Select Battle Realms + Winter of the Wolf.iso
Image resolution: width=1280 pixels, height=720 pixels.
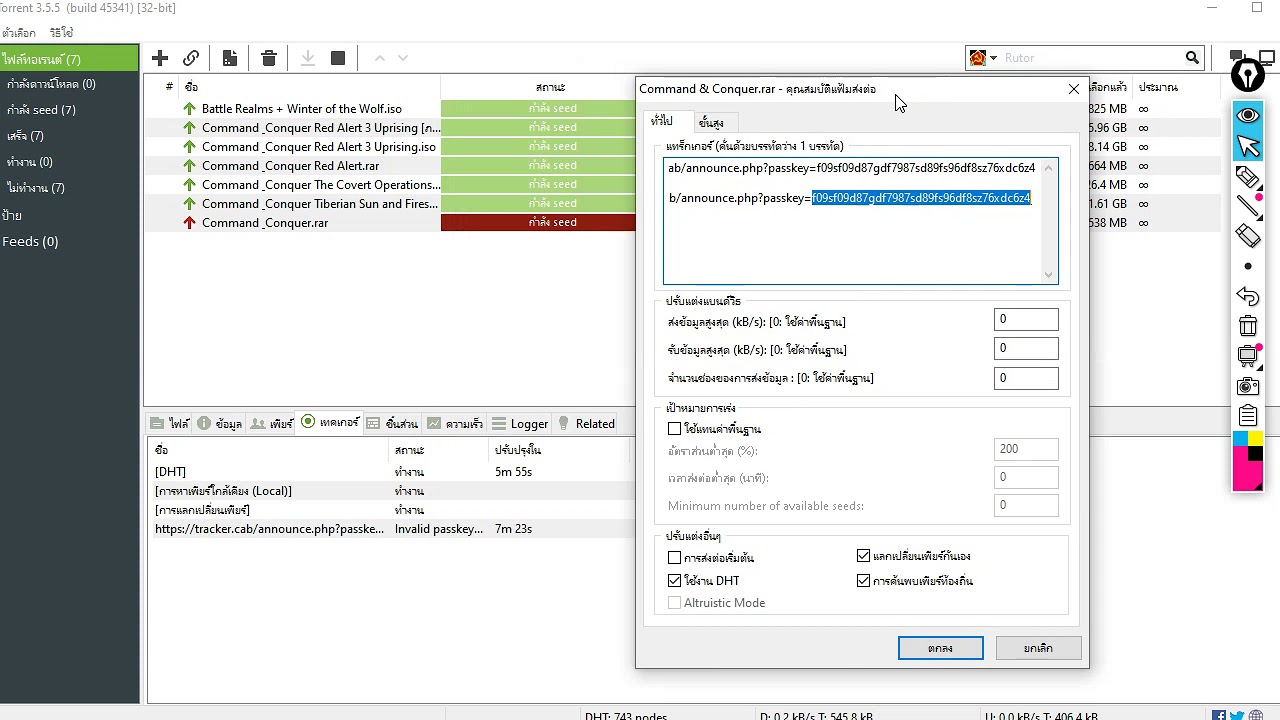(x=302, y=109)
